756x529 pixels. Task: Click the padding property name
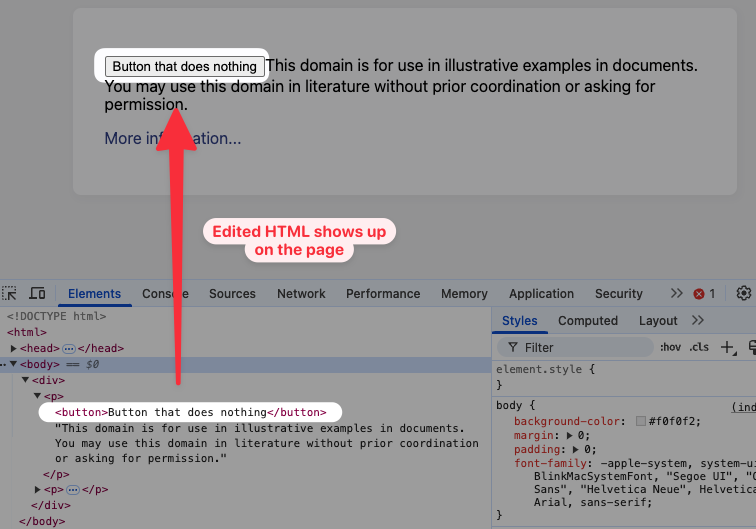pos(537,449)
